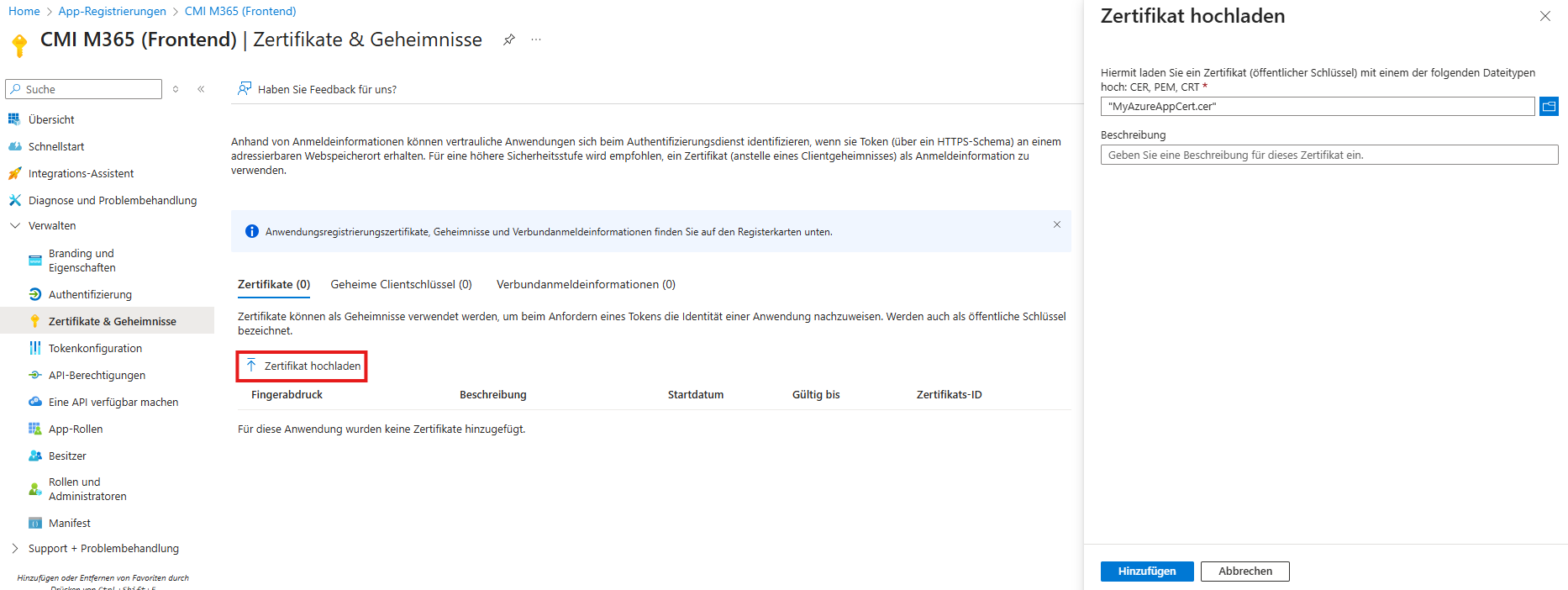The height and width of the screenshot is (590, 1568).
Task: Collapse the Verwalten section
Action: [x=15, y=225]
